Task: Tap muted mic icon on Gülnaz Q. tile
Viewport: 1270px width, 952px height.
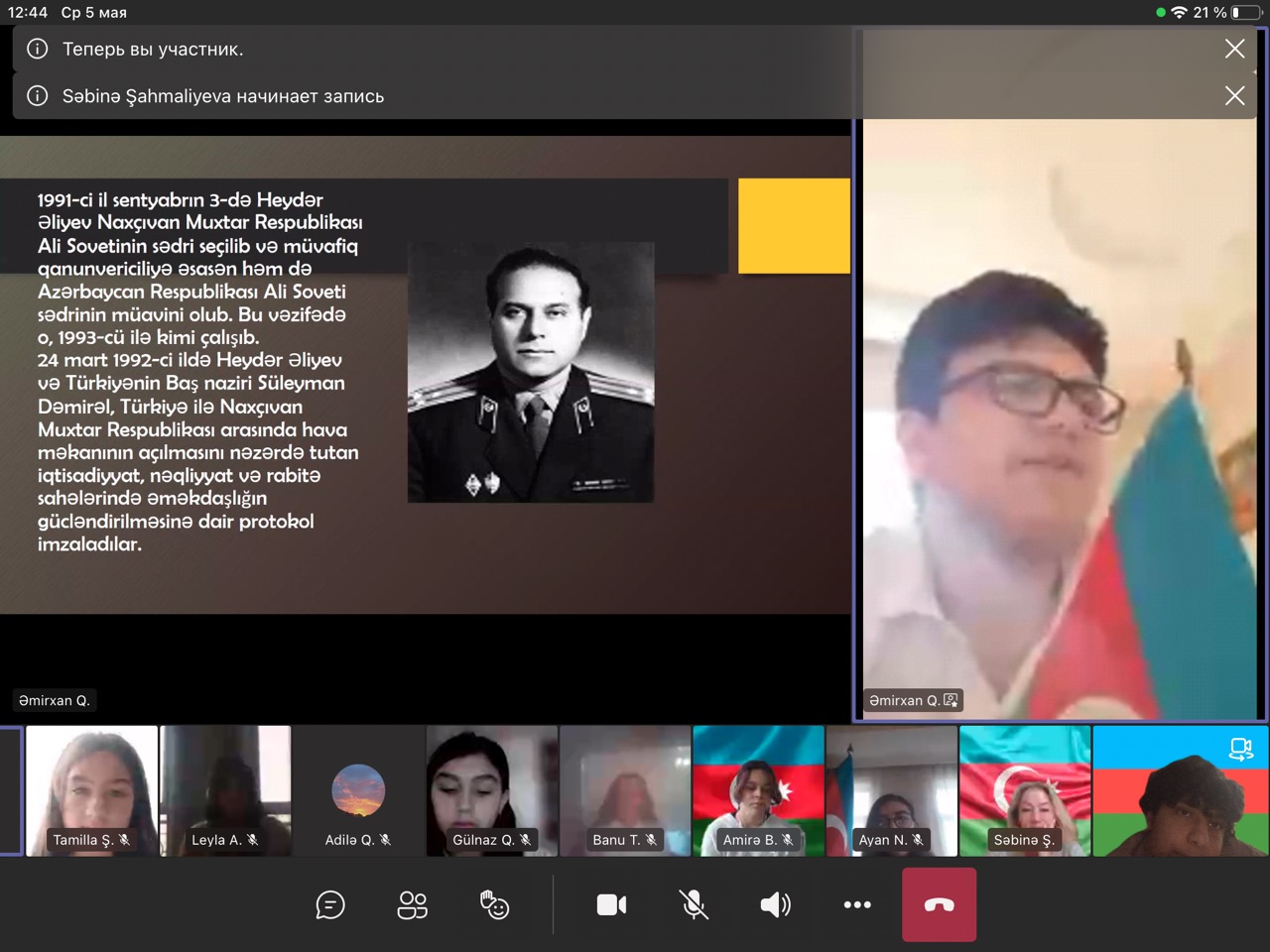Action: [526, 840]
